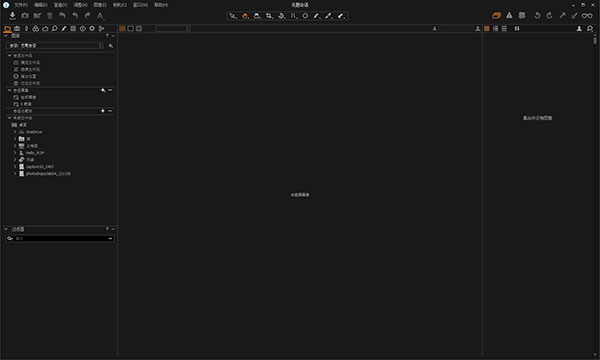Image resolution: width=600 pixels, height=360 pixels.
Task: Select the arrow Select cursor tool
Action: pos(233,16)
